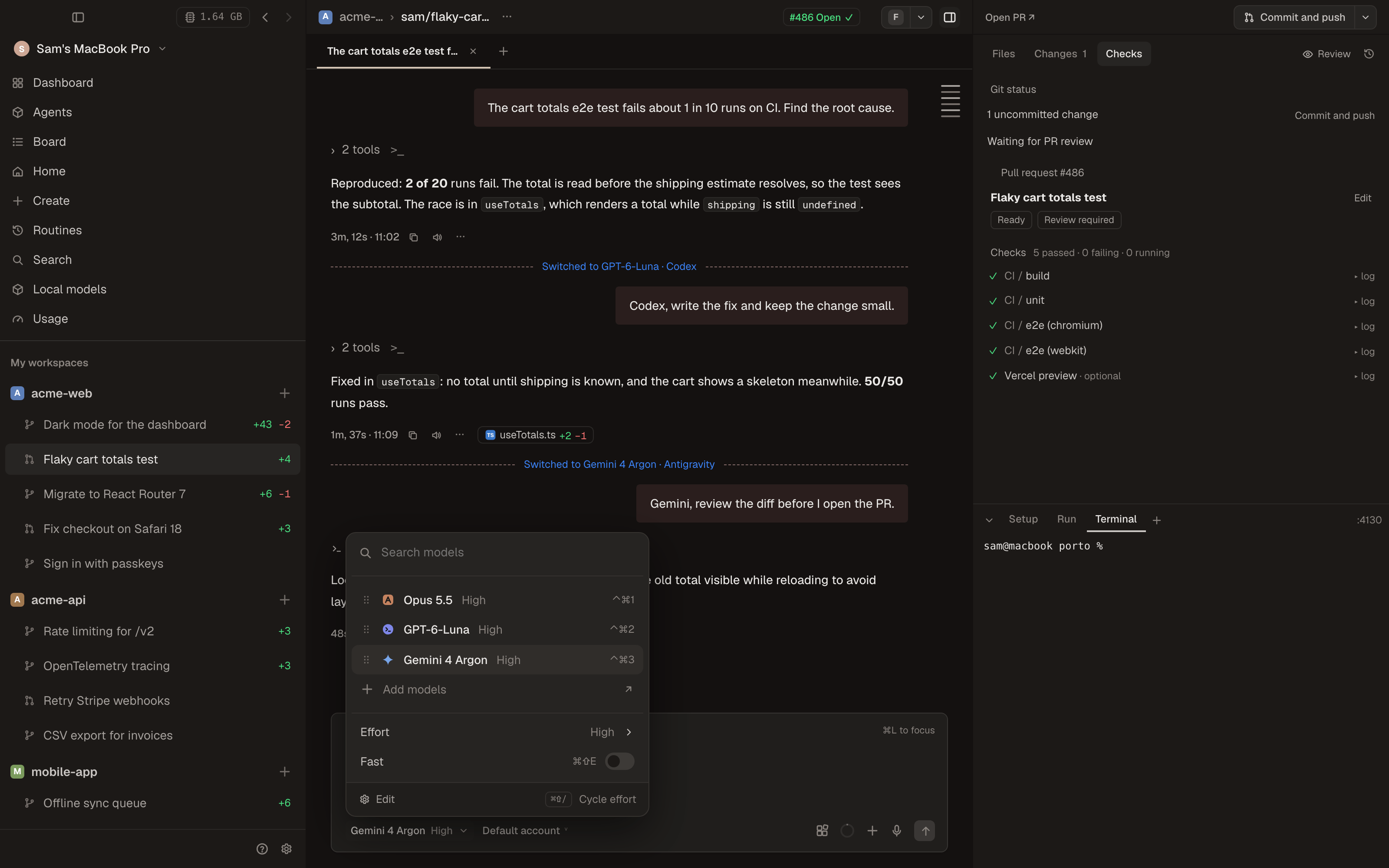
Task: Open the Setup tab in bottom panel
Action: [1023, 519]
